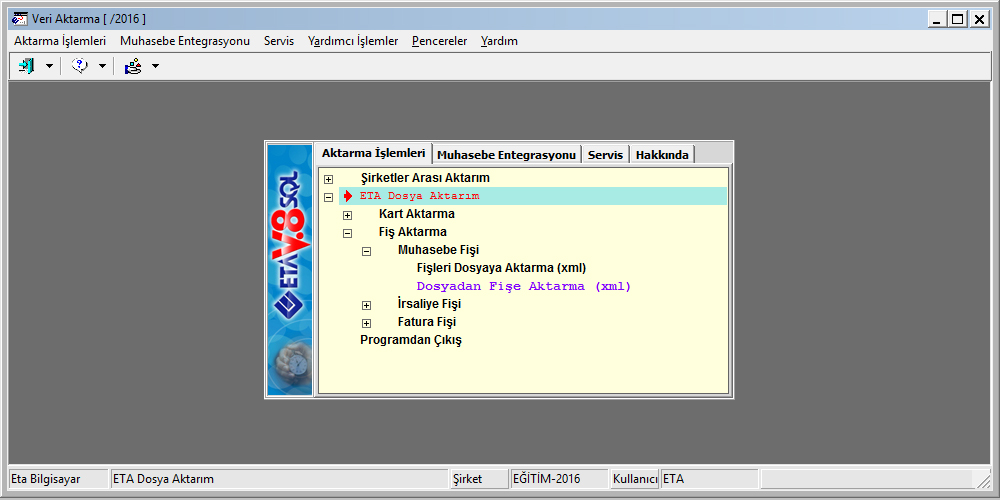Click the ETA V8 SQL logo banner
This screenshot has width=1000, height=500.
[290, 269]
